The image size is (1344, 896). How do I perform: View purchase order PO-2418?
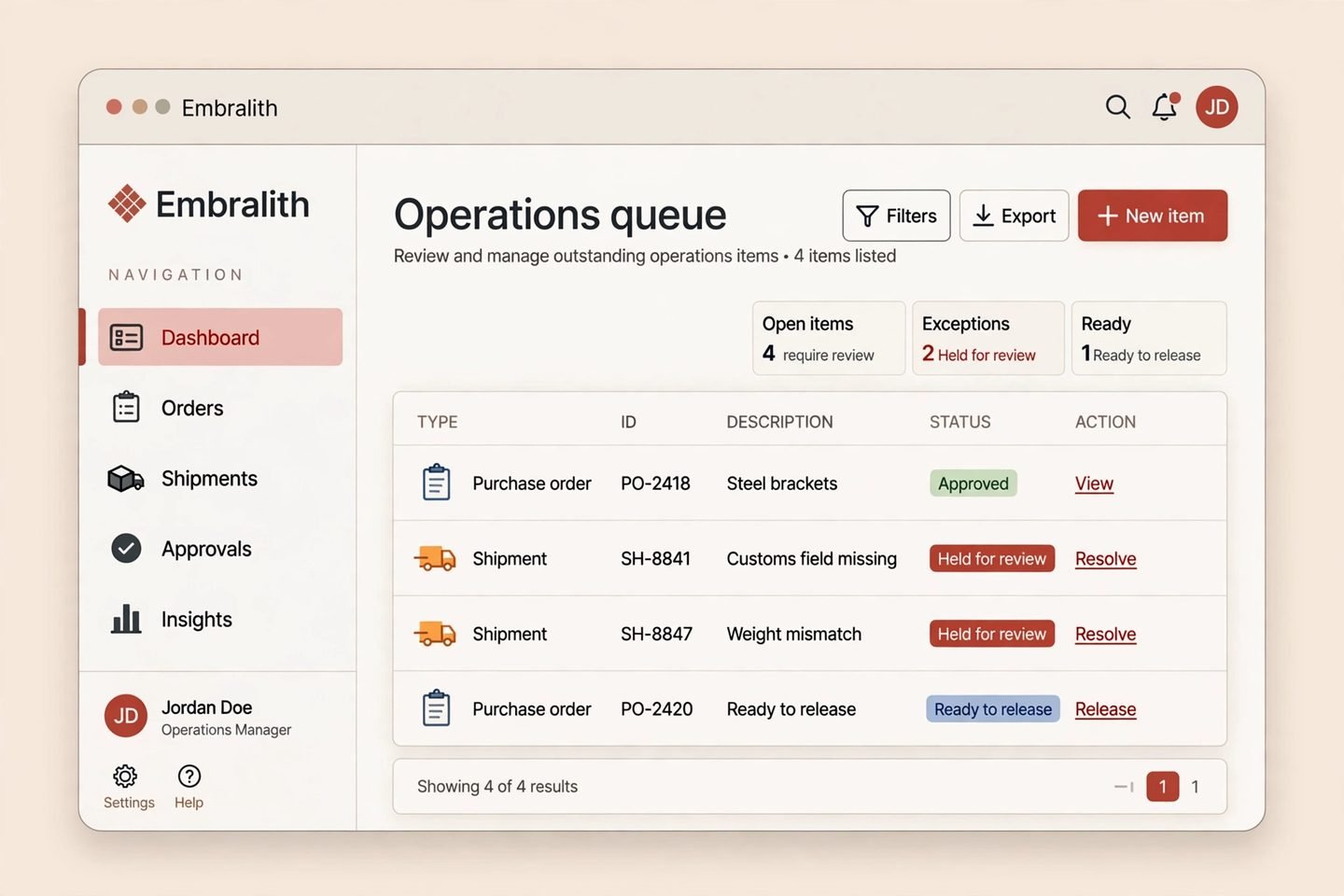1094,483
